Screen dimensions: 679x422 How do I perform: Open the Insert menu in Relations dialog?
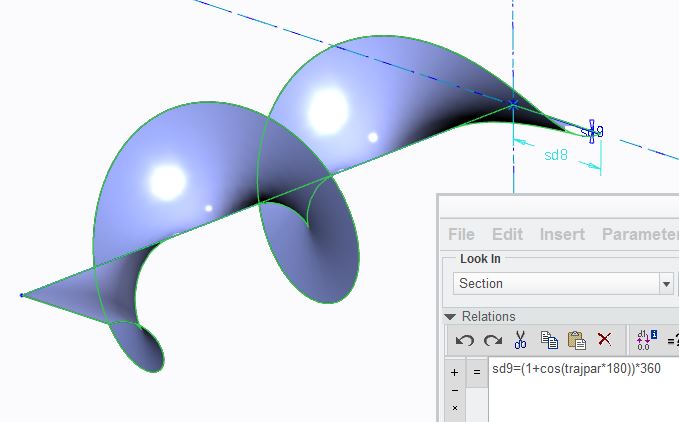562,234
